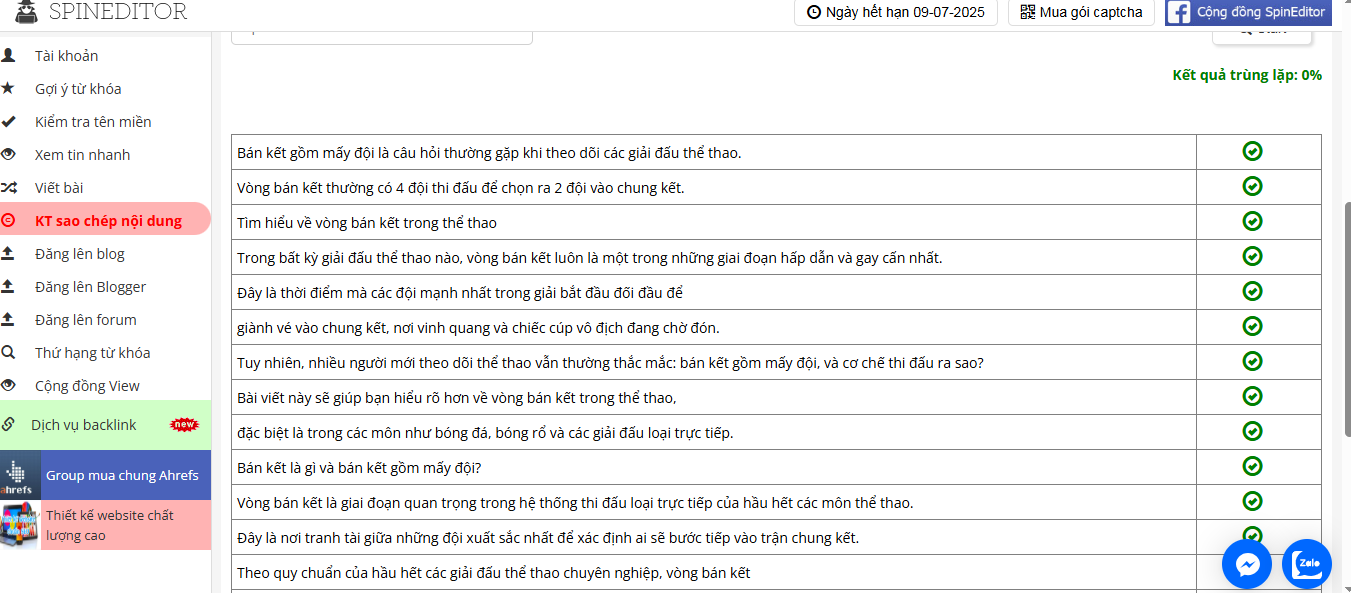Open Đăng lên blog menu item
Viewport: 1351px width, 593px height.
coord(105,253)
